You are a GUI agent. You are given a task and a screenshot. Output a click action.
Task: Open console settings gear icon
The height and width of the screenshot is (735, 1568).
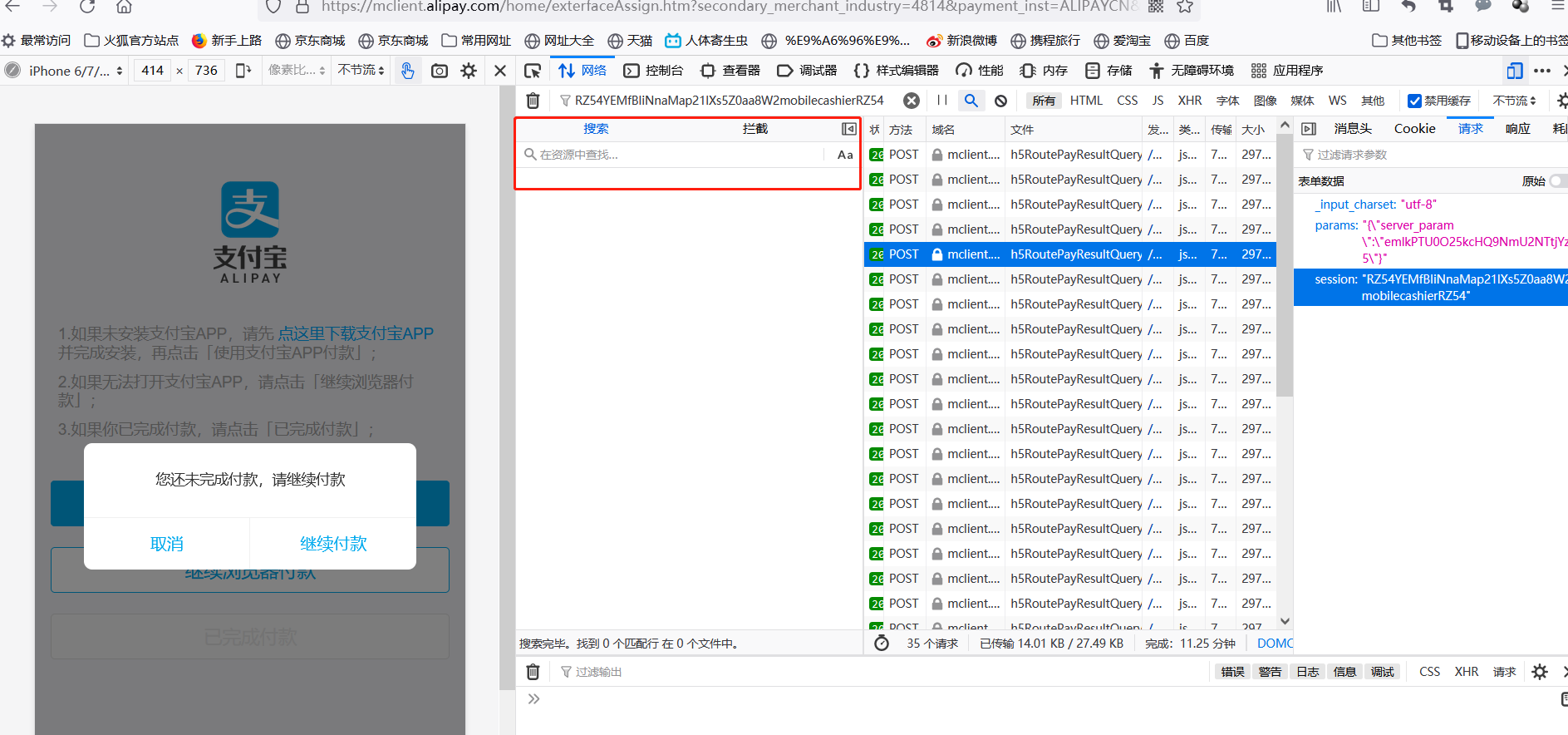pos(1540,672)
